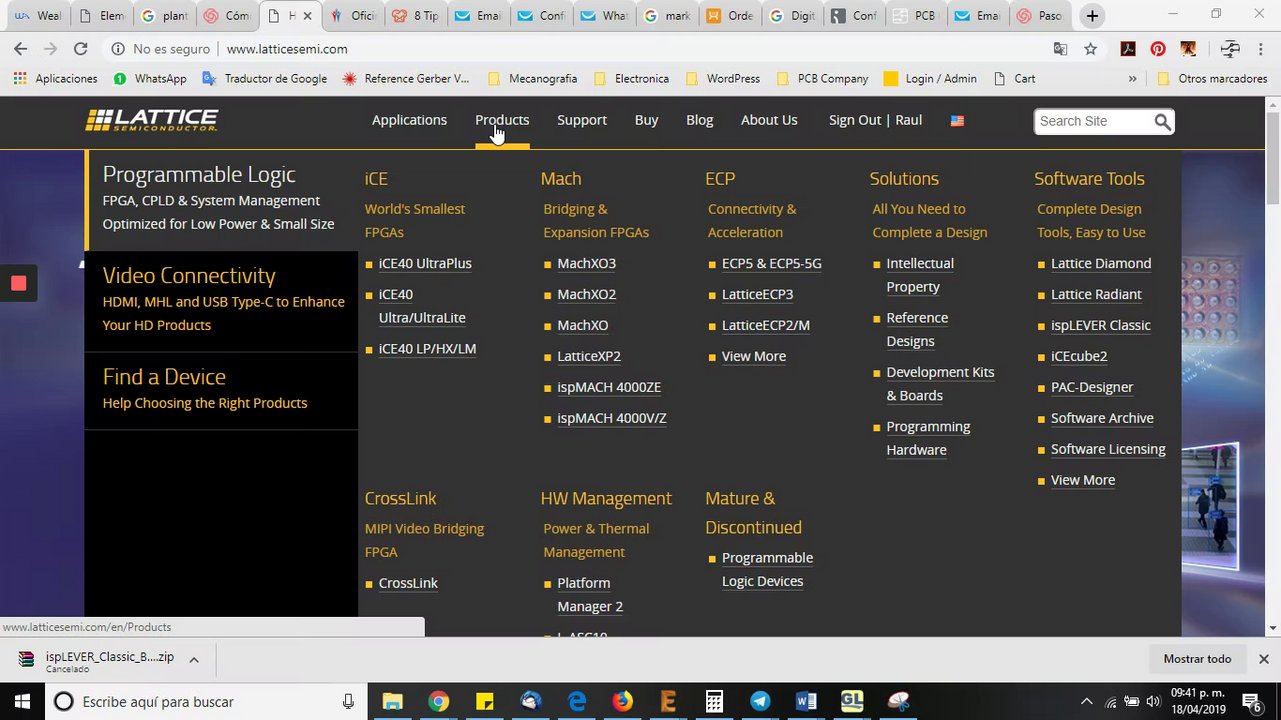Show hidden system tray icons

click(1086, 701)
